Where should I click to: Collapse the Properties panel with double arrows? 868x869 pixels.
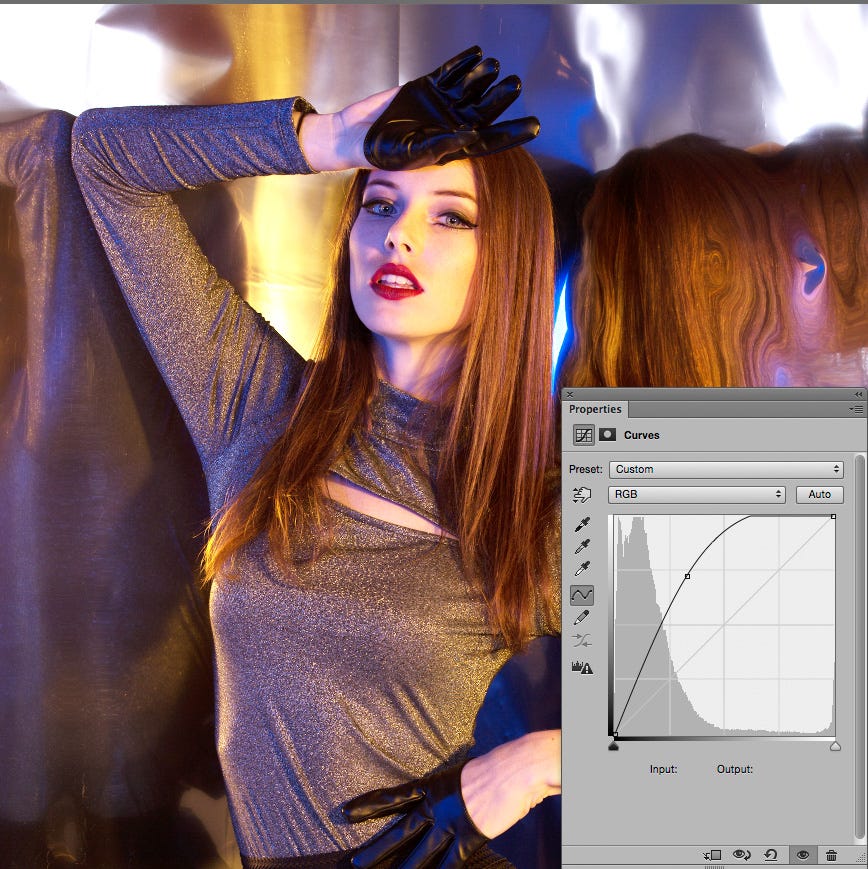pyautogui.click(x=859, y=394)
